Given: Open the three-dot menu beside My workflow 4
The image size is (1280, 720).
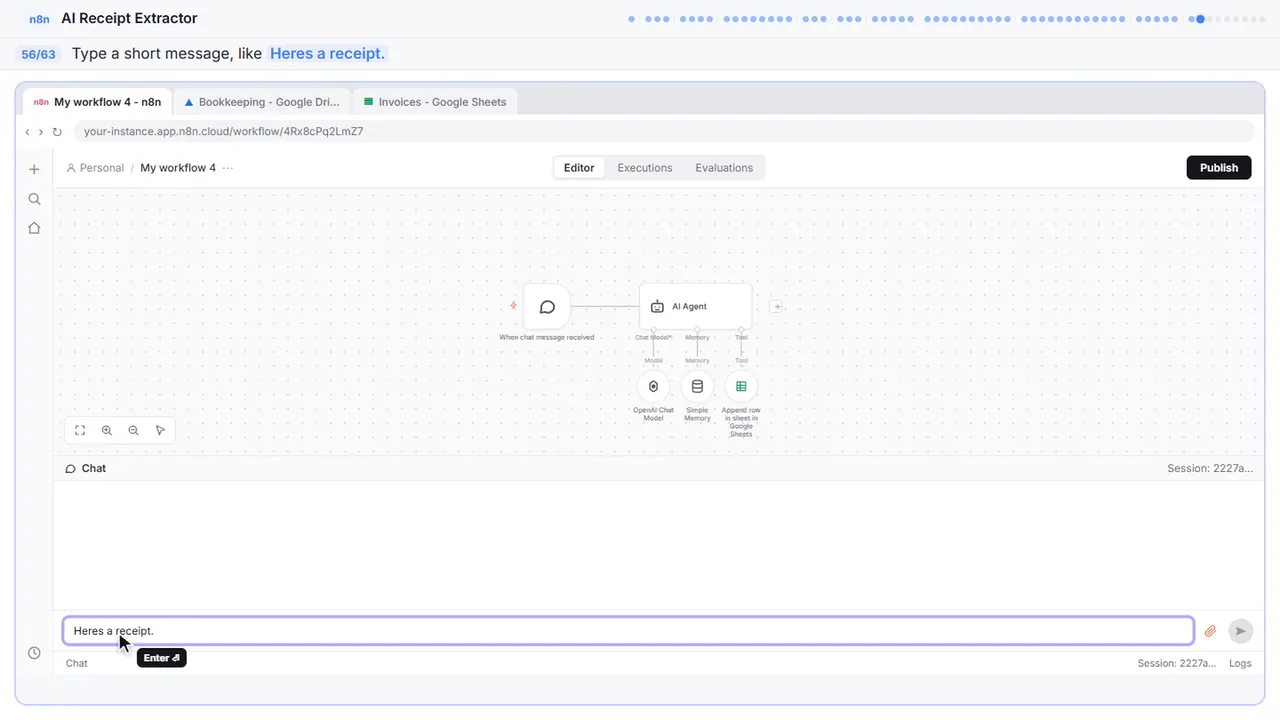Looking at the screenshot, I should click(x=228, y=168).
